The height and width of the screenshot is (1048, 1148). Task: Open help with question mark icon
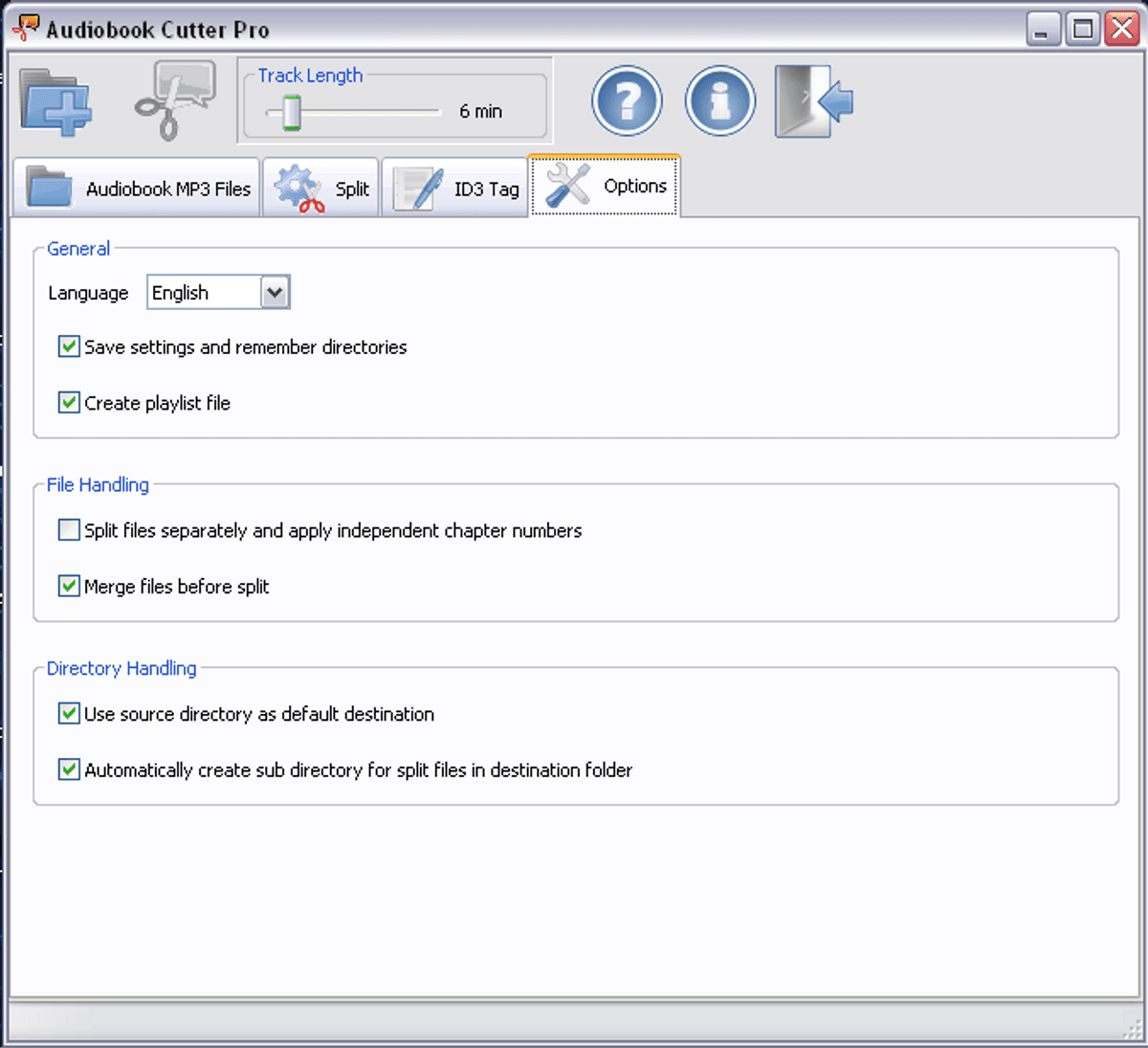[x=627, y=101]
